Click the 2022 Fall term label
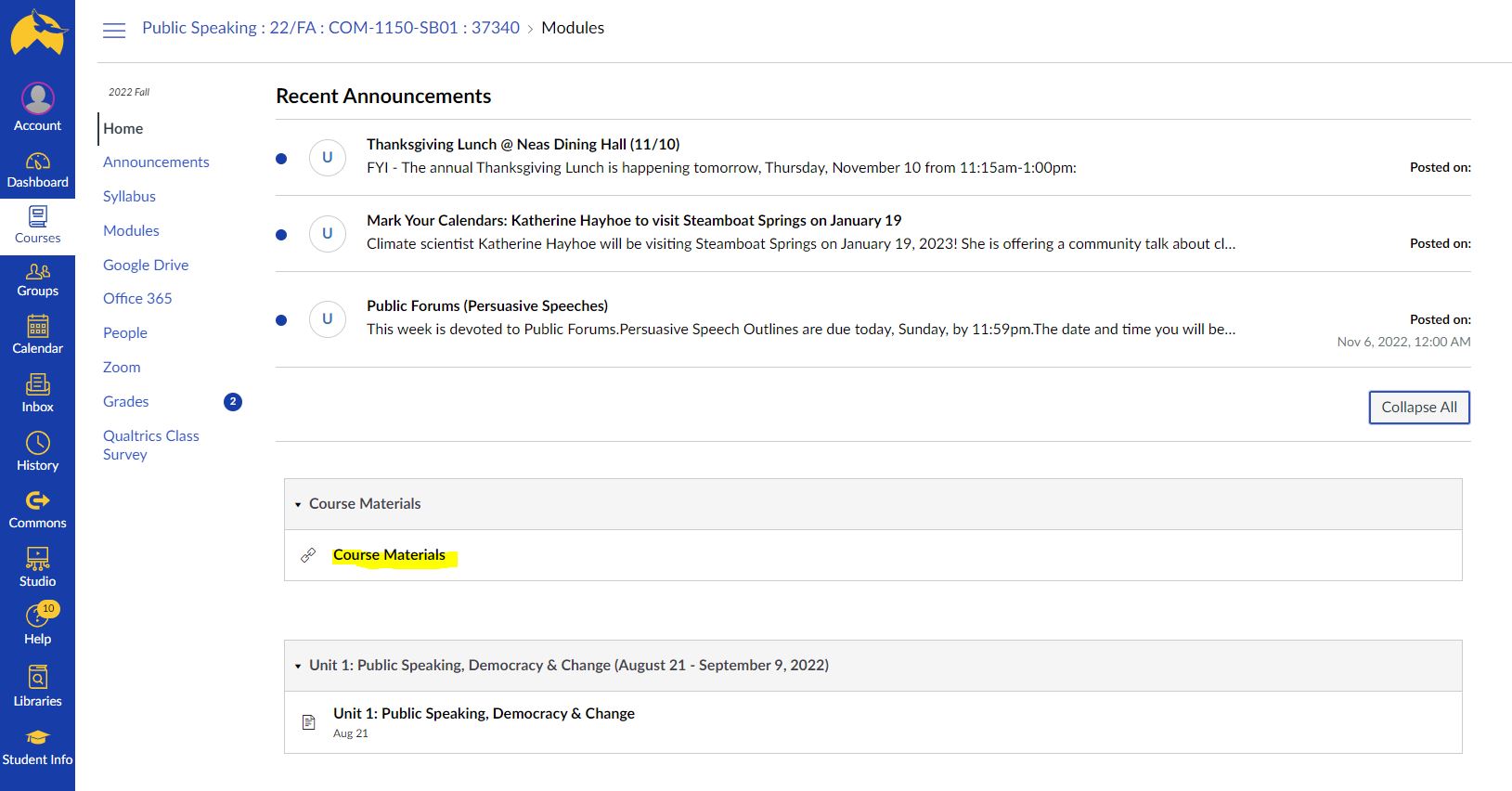 pyautogui.click(x=129, y=92)
